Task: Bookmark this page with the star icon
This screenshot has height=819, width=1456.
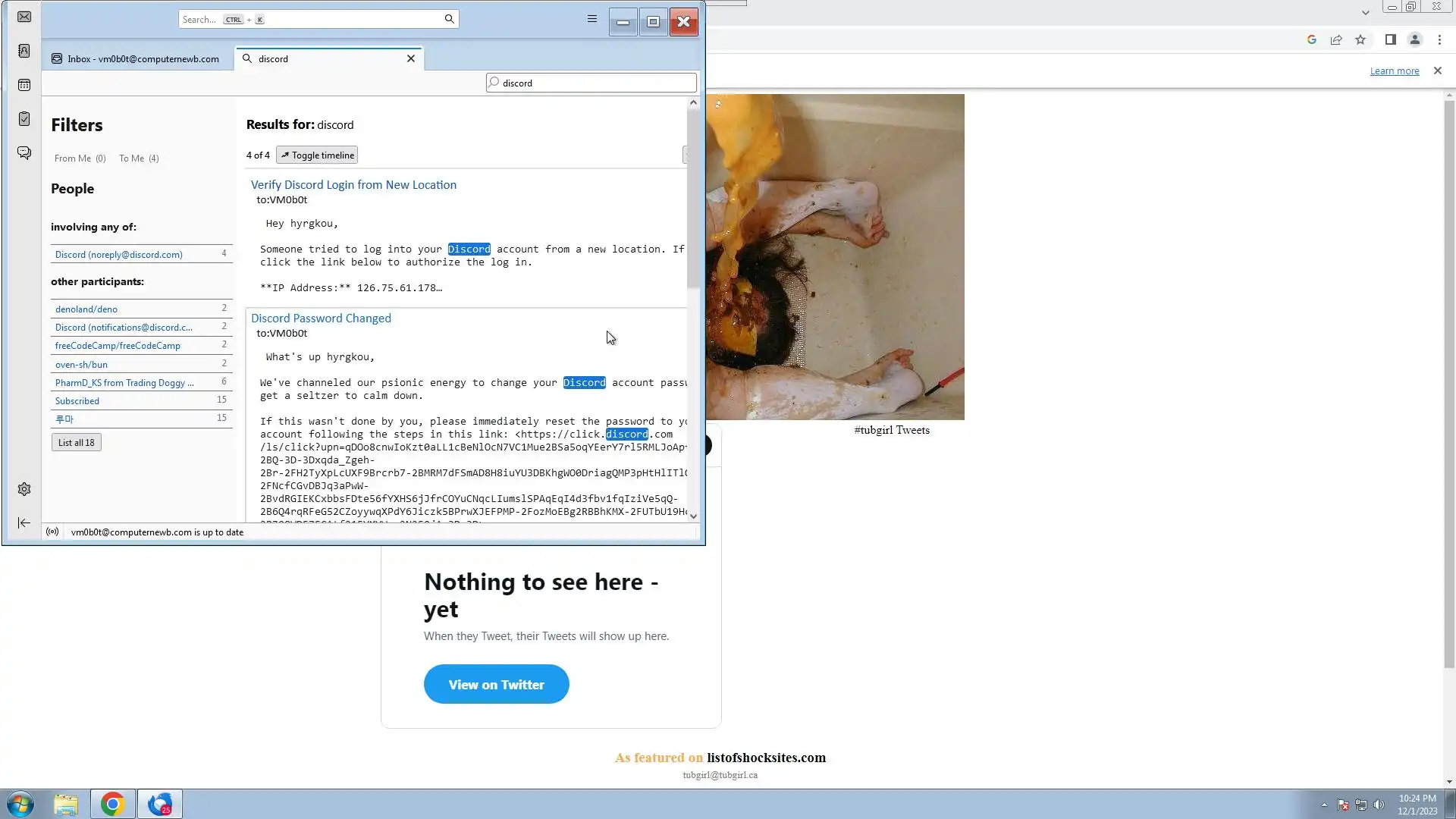Action: coord(1360,40)
